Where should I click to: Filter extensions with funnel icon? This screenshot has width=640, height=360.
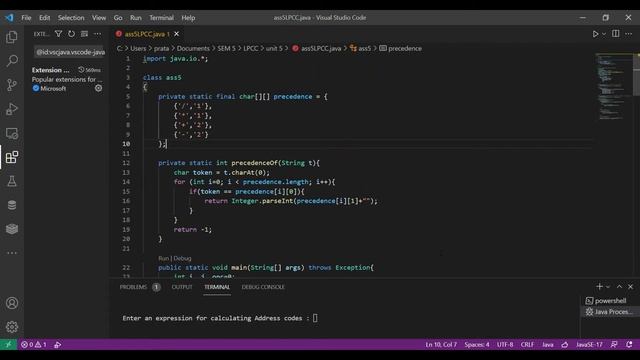coord(58,34)
